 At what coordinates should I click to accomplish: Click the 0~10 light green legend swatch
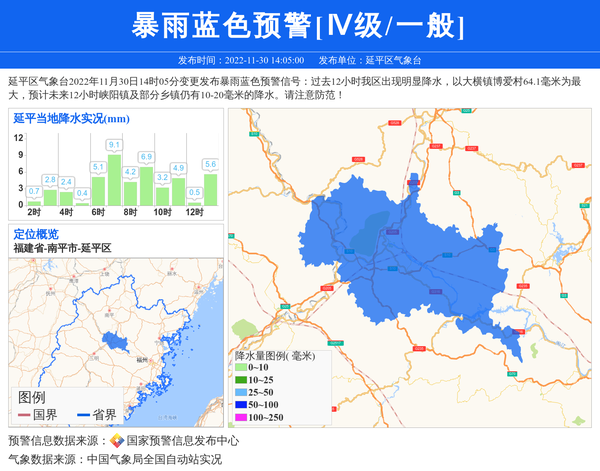pos(241,368)
